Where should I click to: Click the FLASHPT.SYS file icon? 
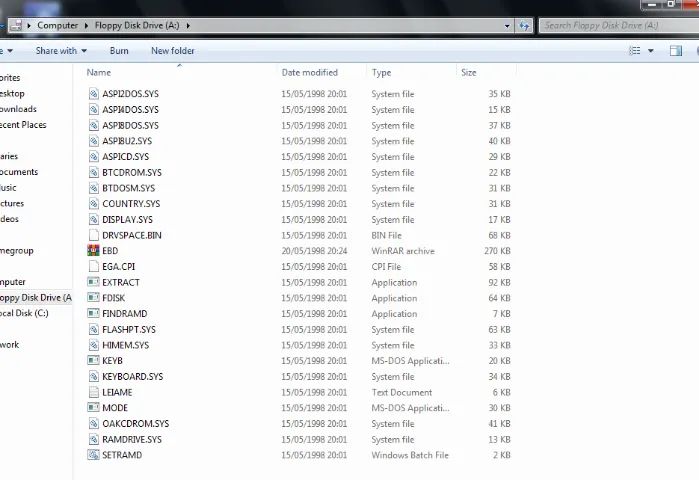tap(93, 329)
